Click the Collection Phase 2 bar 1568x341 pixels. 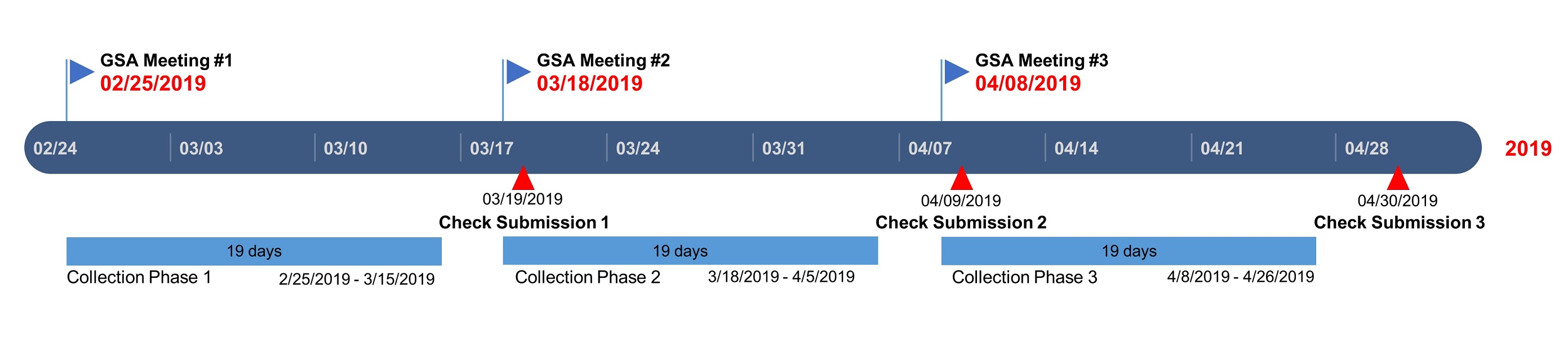click(690, 251)
